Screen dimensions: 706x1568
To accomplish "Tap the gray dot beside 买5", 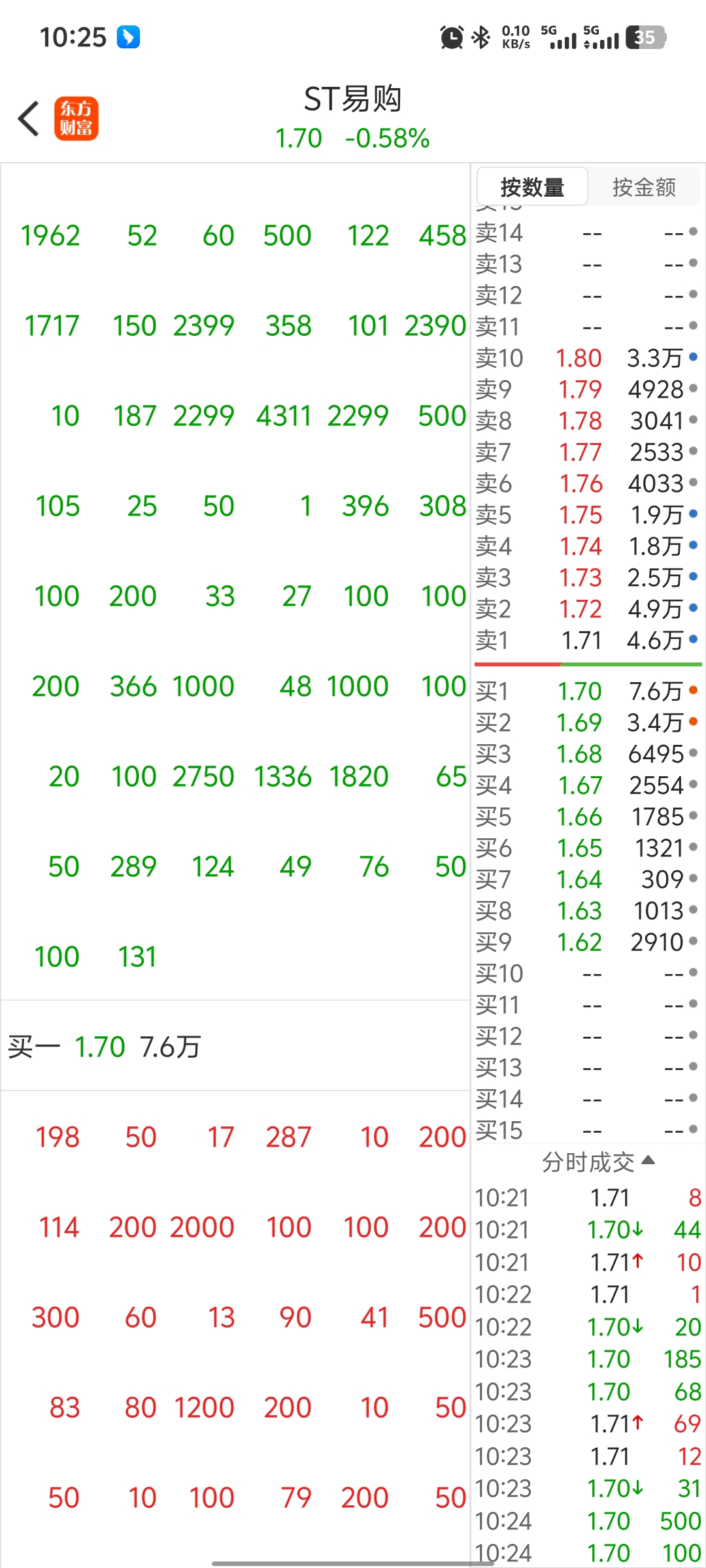I will point(693,815).
